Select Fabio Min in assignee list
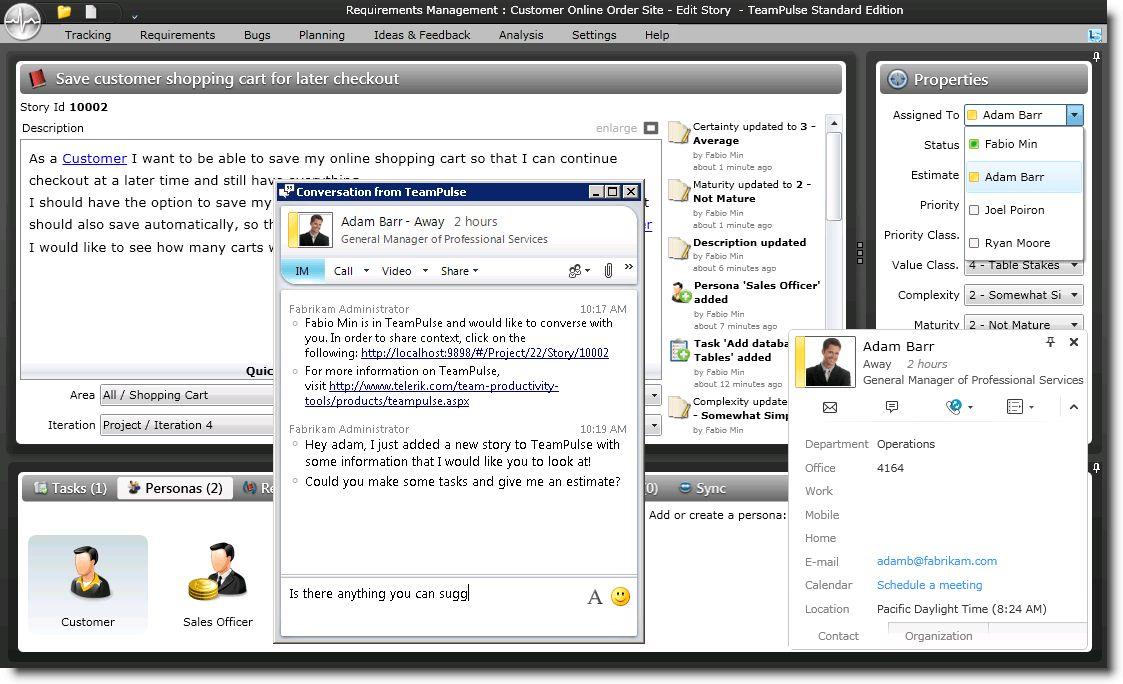 (x=1010, y=144)
